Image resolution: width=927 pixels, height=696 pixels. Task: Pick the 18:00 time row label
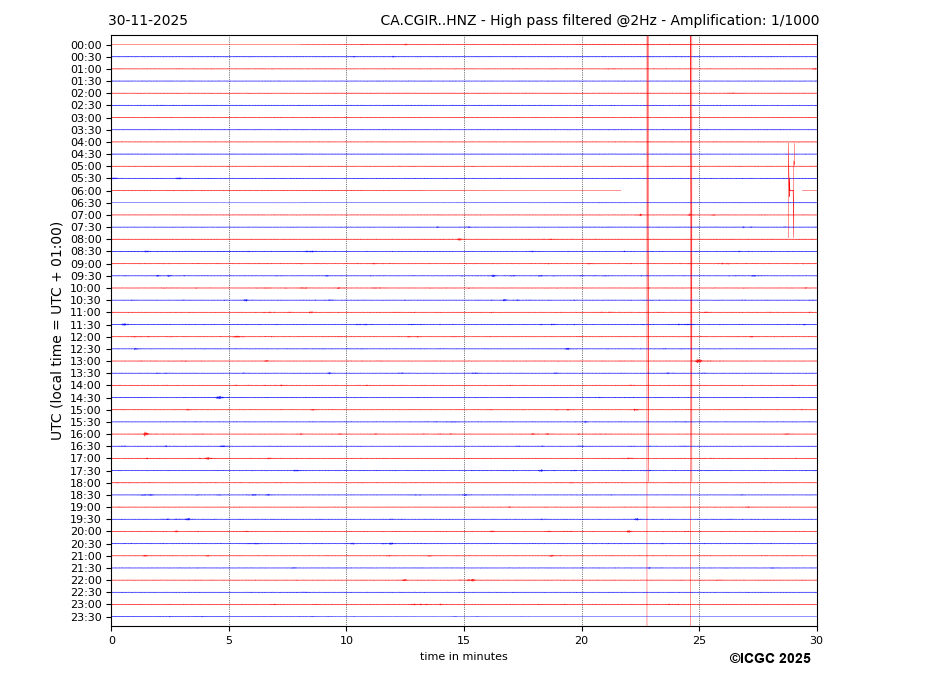[x=86, y=483]
